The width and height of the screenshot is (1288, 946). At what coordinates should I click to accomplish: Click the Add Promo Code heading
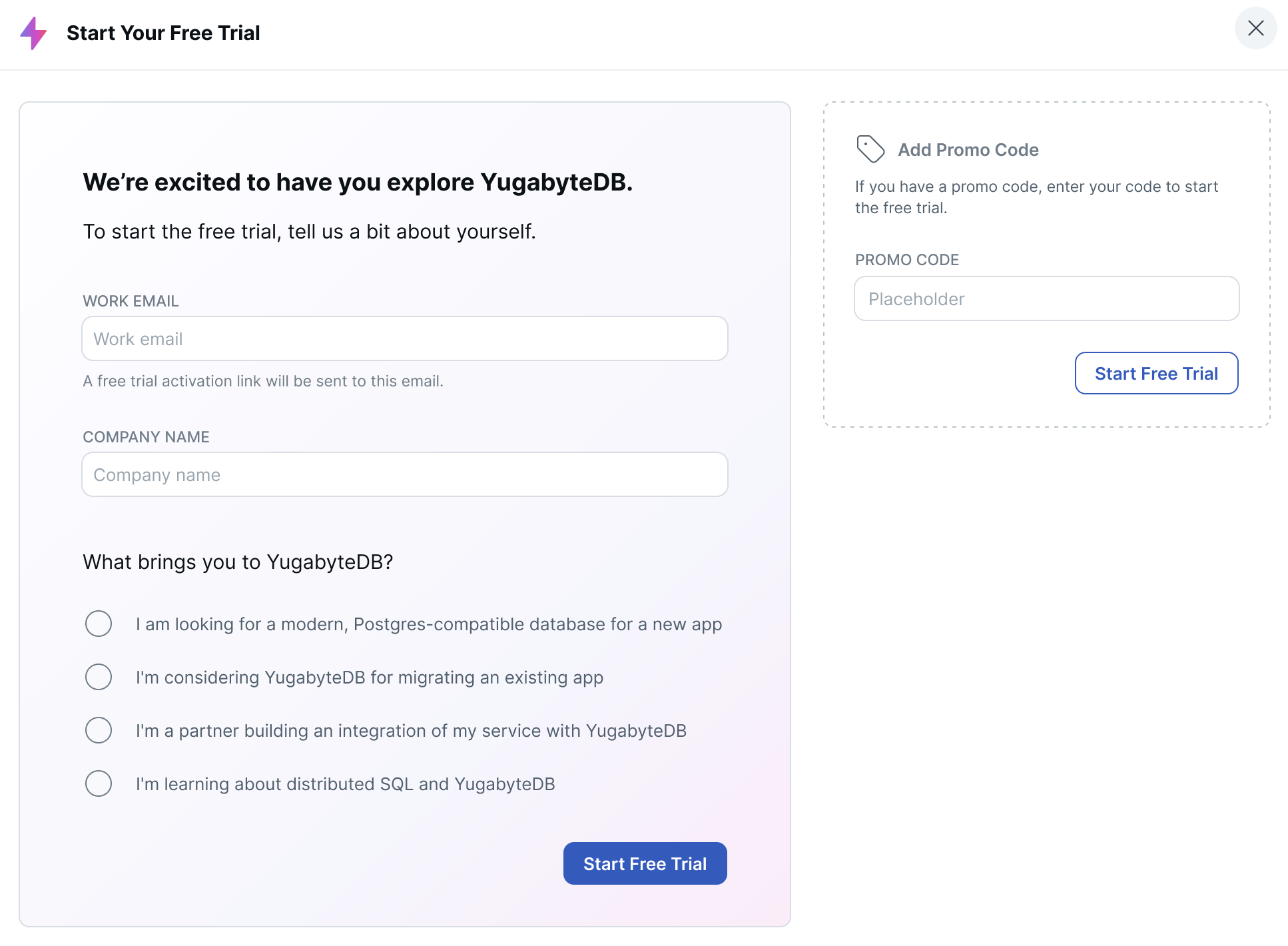point(967,149)
